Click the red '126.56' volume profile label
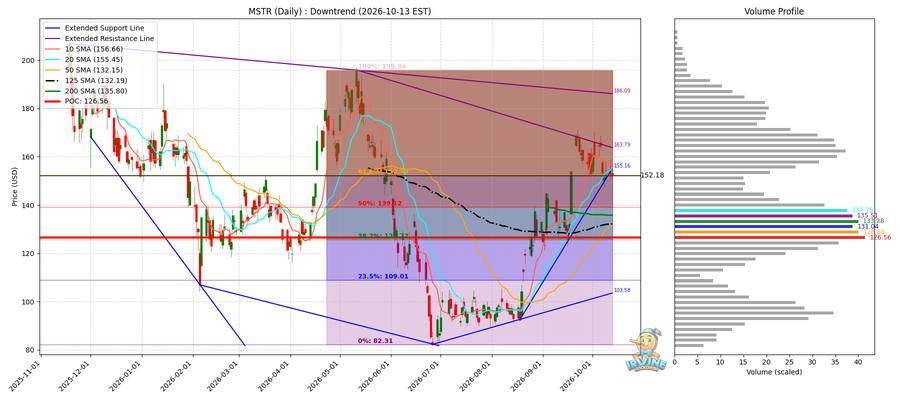The height and width of the screenshot is (400, 900). [880, 237]
